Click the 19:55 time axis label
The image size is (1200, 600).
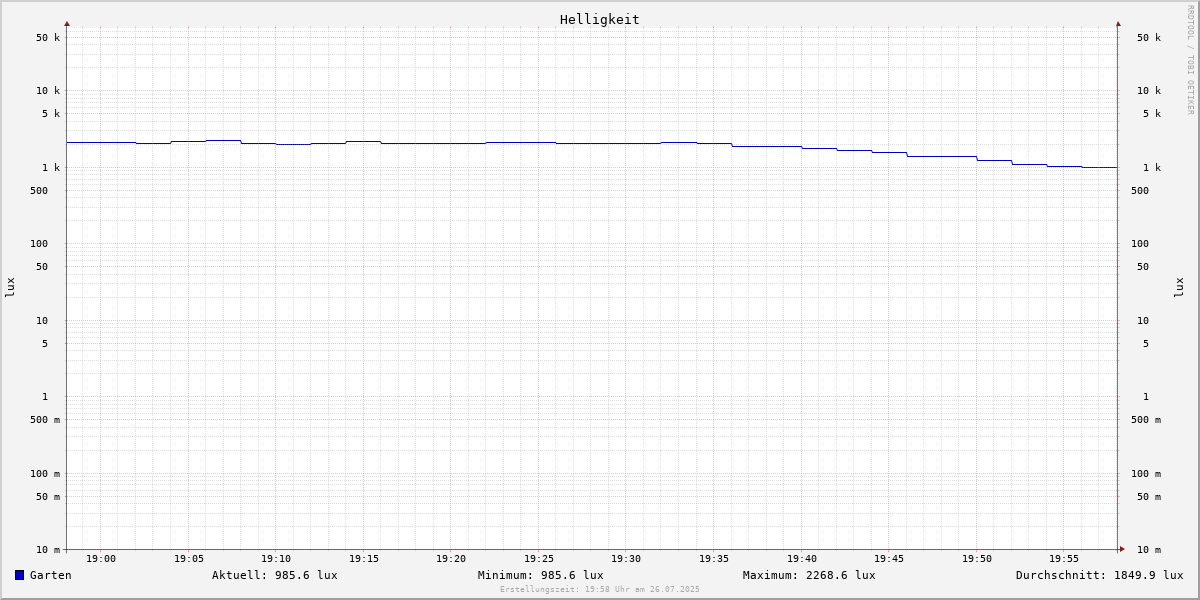[x=1064, y=559]
